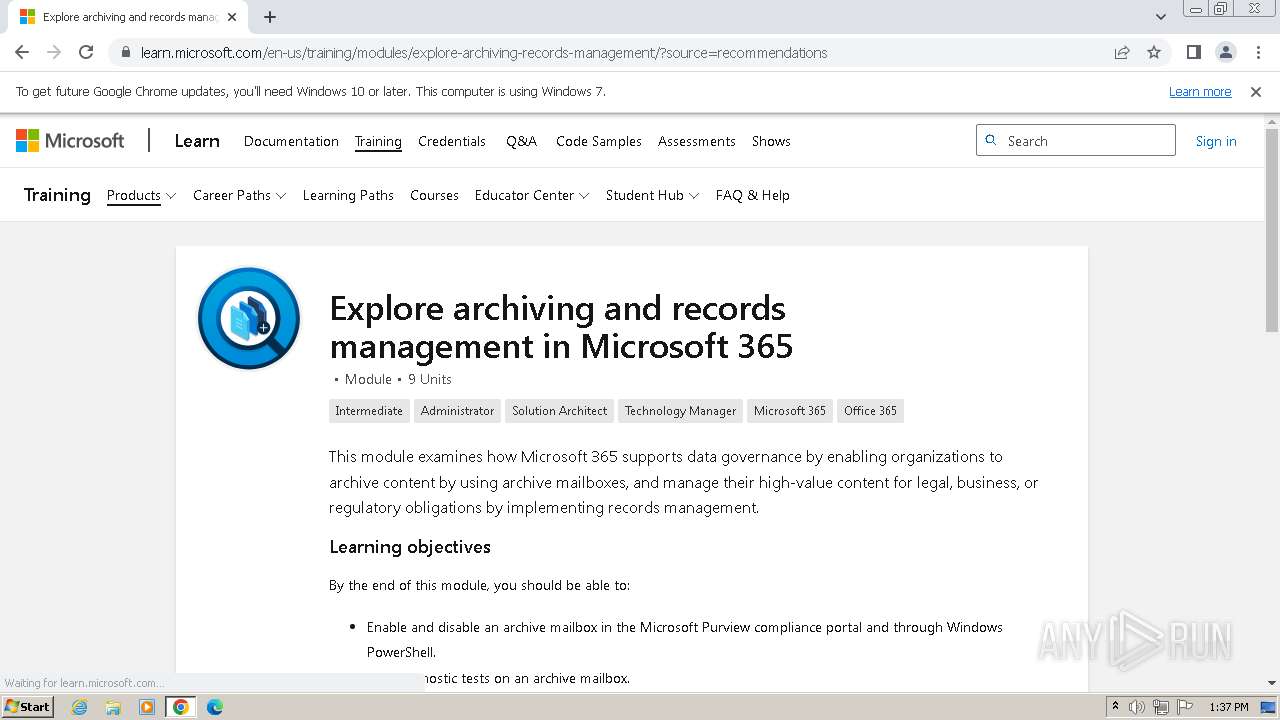Open Assessments in the top navigation
Image resolution: width=1280 pixels, height=720 pixels.
point(697,141)
